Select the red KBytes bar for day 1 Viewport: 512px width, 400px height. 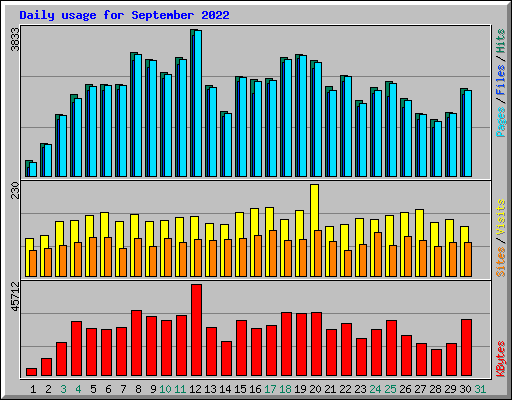point(31,372)
